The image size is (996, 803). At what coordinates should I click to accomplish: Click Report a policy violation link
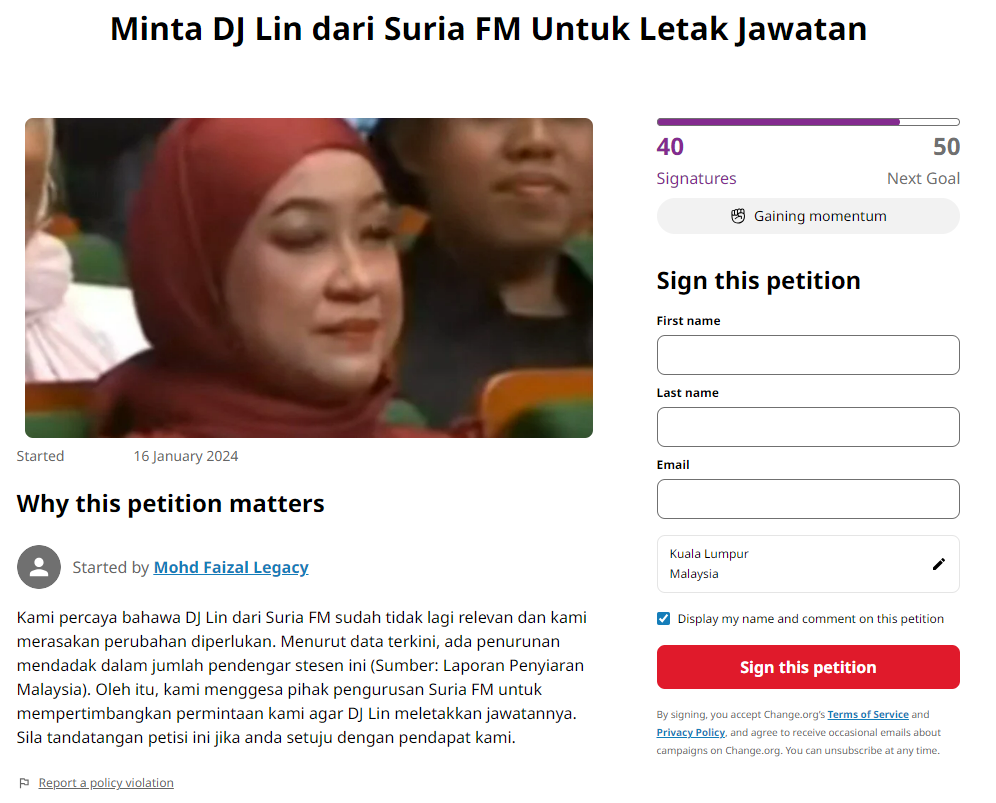pyautogui.click(x=106, y=783)
